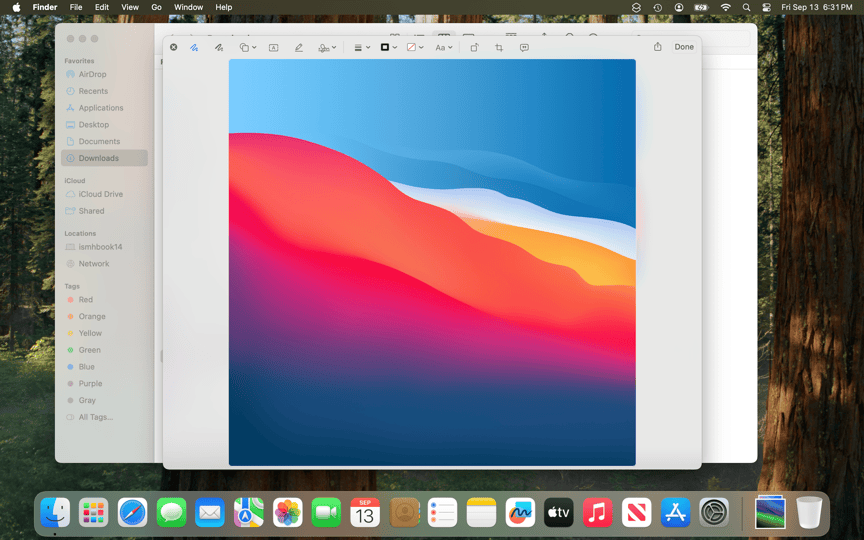
Task: Open Freeform from the Dock
Action: (x=520, y=512)
